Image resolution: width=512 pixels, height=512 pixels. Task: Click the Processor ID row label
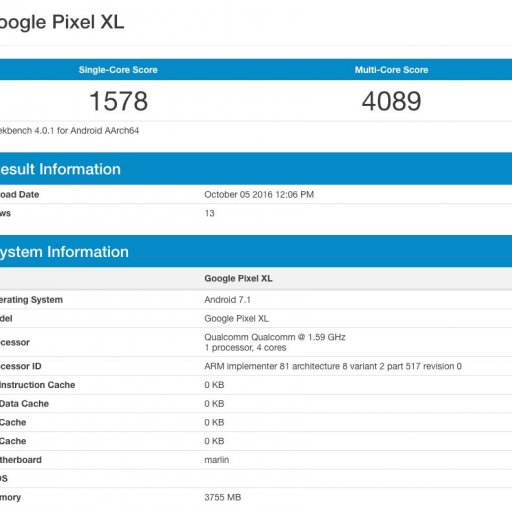(x=21, y=366)
